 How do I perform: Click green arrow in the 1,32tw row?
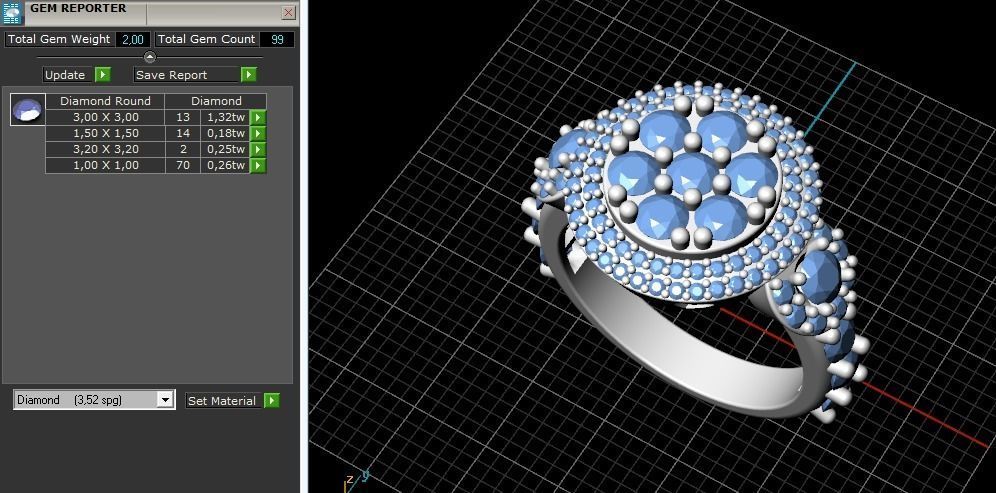pos(258,118)
